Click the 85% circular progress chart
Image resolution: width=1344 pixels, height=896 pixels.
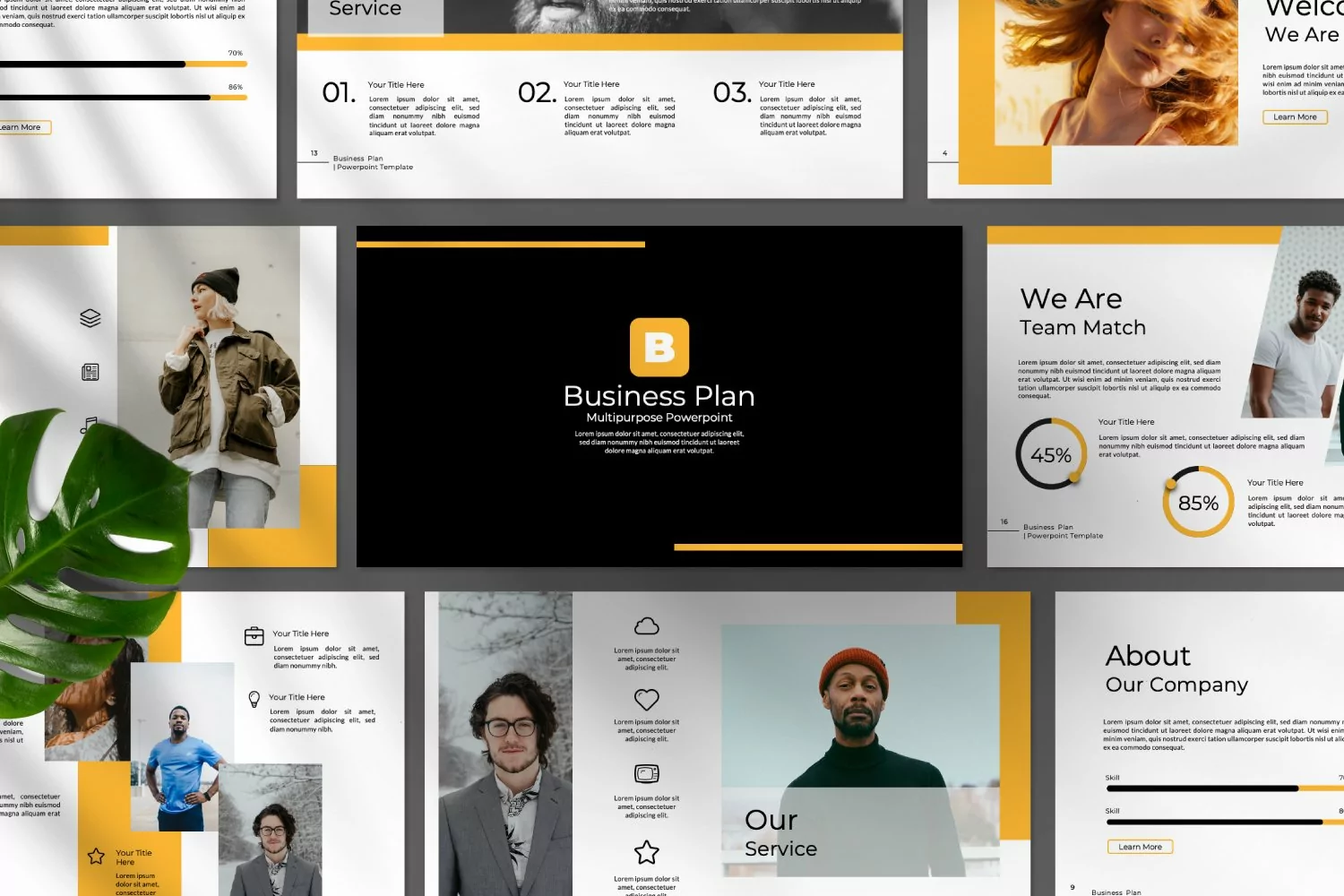click(x=1199, y=503)
